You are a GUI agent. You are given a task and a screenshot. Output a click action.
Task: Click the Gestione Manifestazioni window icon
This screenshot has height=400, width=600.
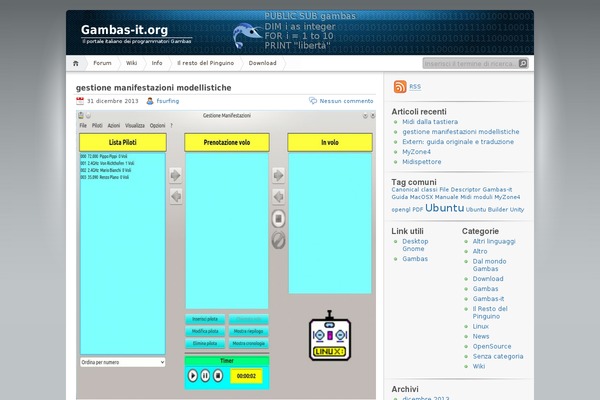(x=81, y=116)
